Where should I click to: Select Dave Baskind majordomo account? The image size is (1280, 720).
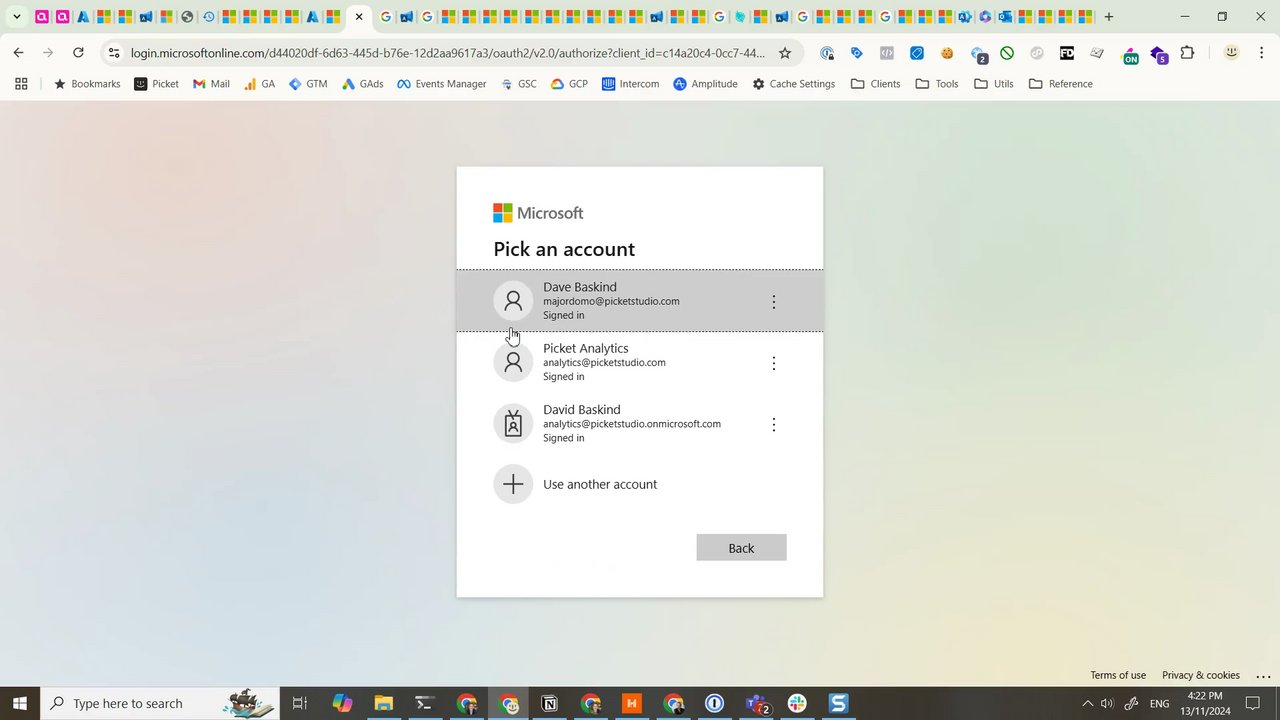pyautogui.click(x=640, y=301)
